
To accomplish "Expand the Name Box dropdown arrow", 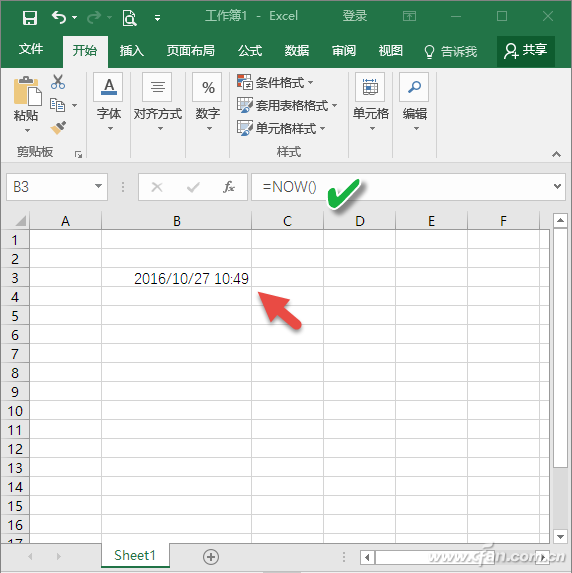I will click(98, 186).
